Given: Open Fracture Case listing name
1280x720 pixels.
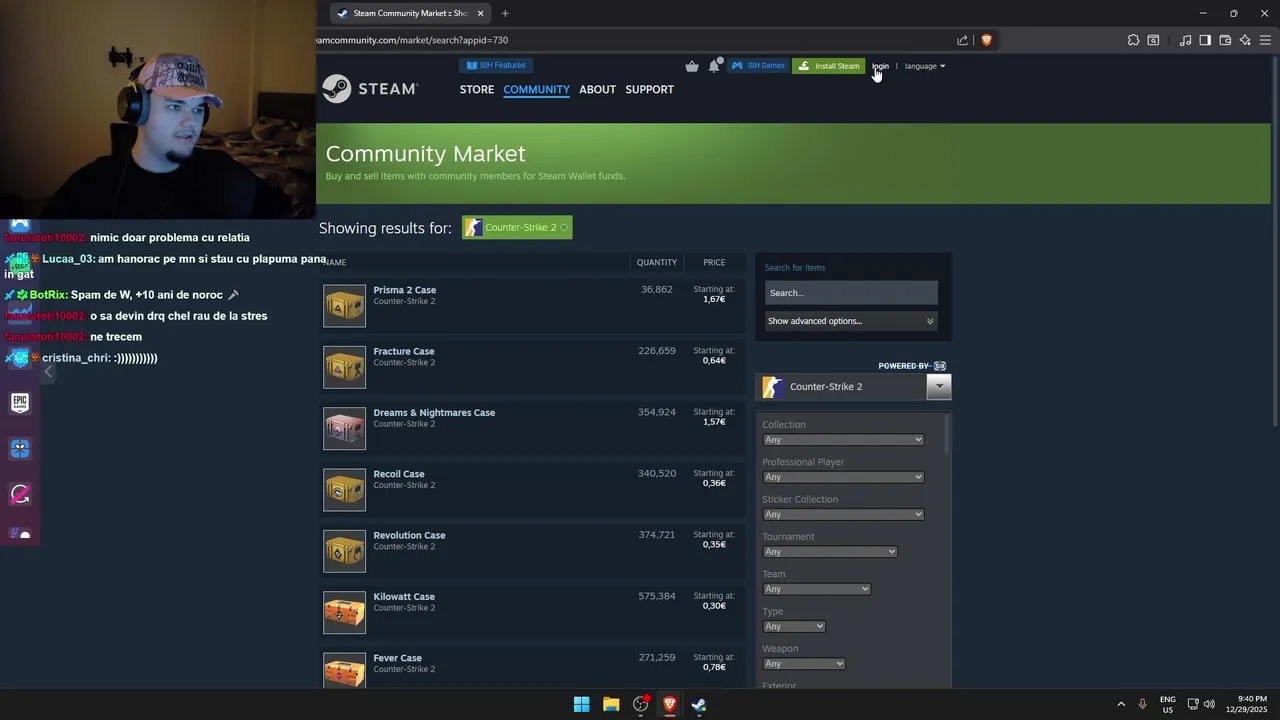Looking at the screenshot, I should 403,351.
